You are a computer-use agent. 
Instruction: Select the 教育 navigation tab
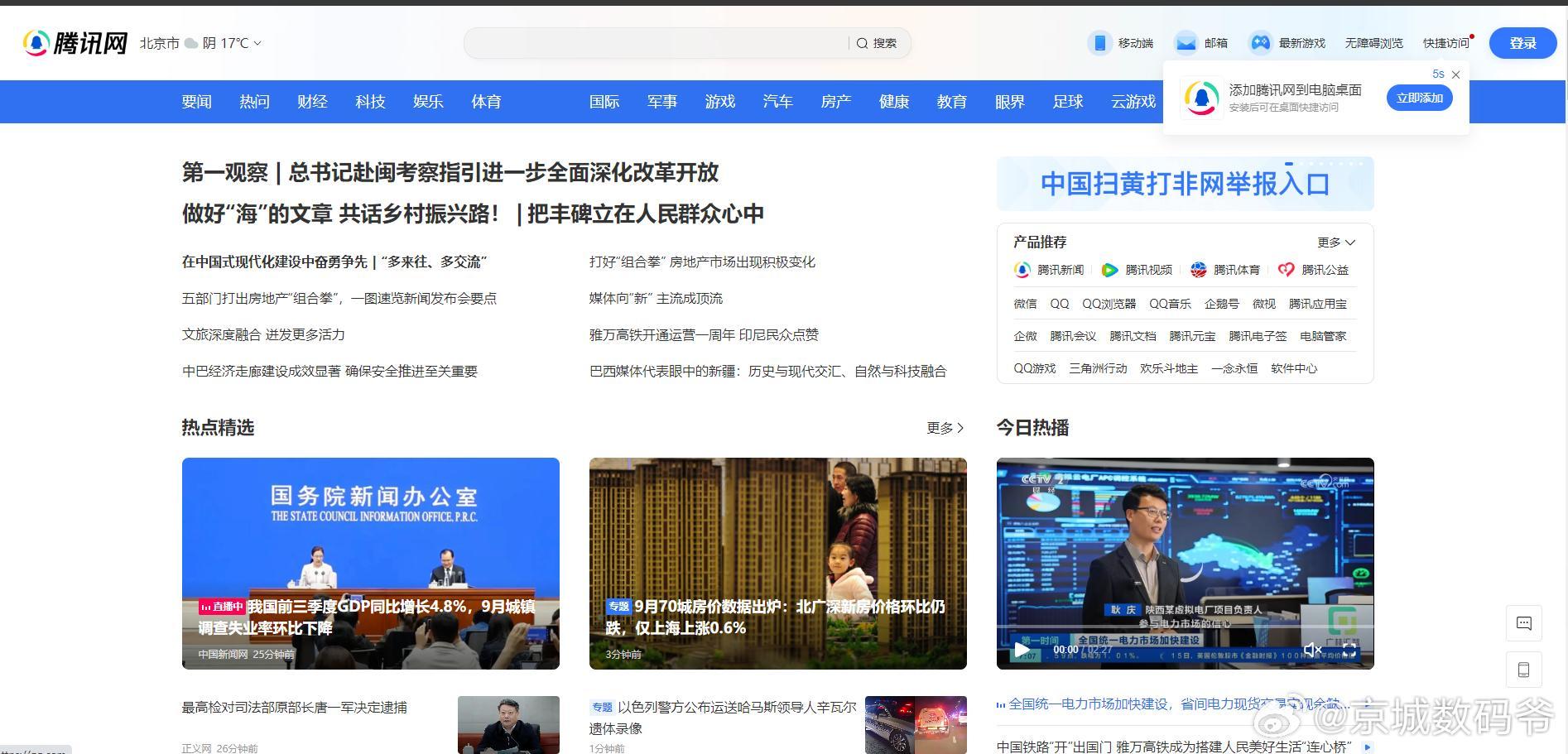pos(952,102)
